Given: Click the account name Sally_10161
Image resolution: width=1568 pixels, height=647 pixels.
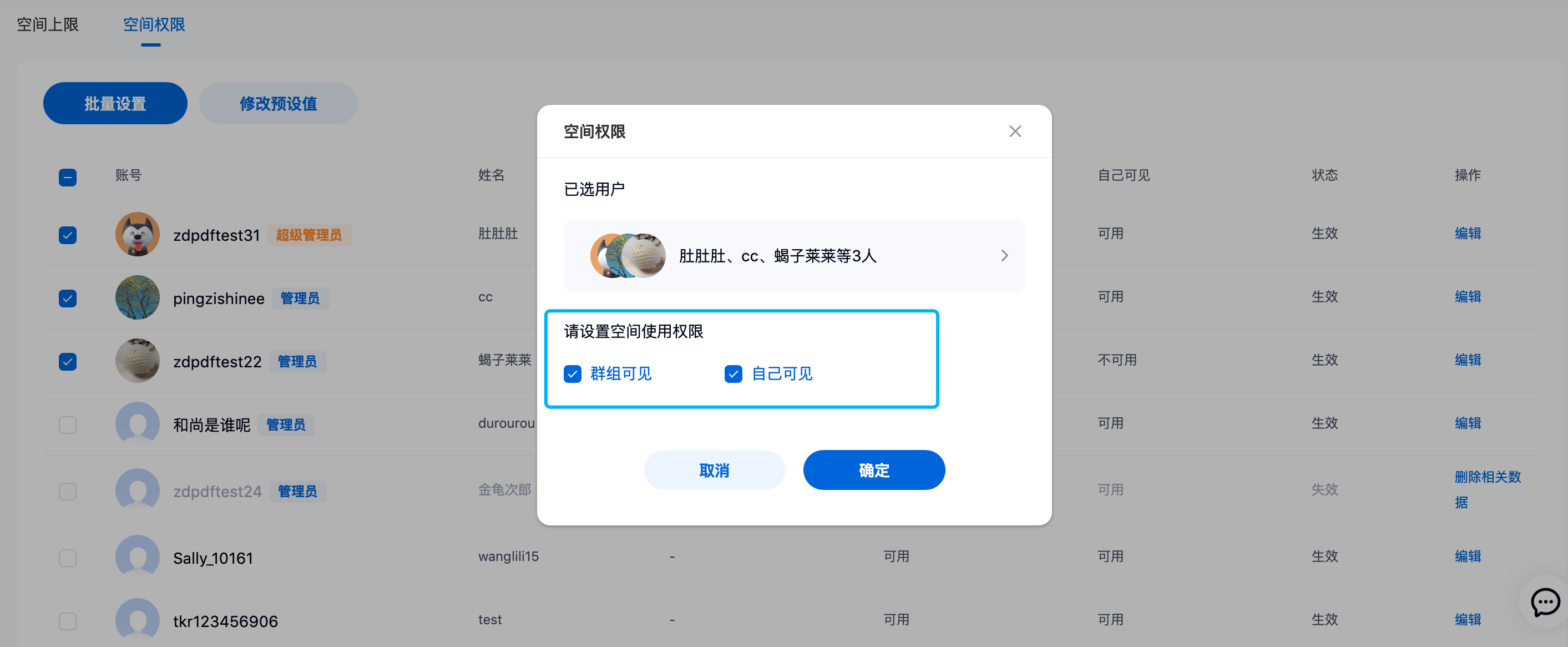Looking at the screenshot, I should (x=213, y=558).
